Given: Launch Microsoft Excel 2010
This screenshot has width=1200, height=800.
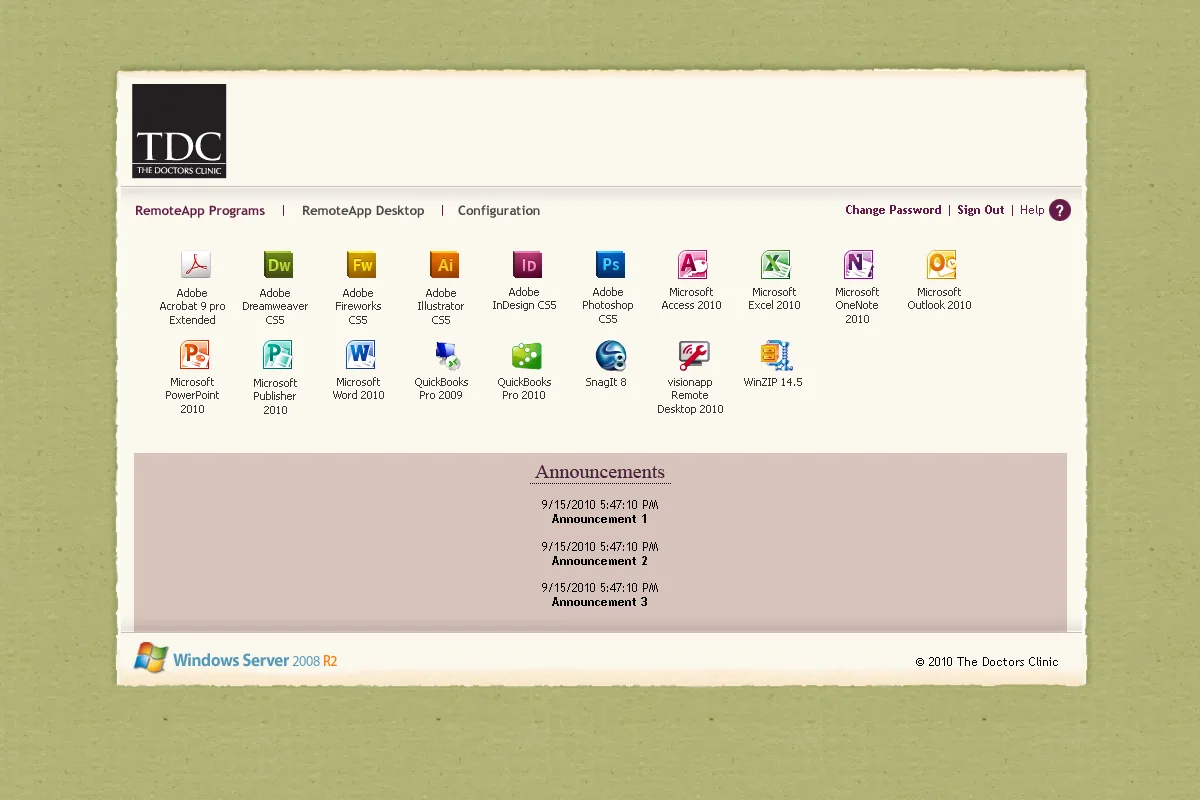Looking at the screenshot, I should click(x=776, y=264).
